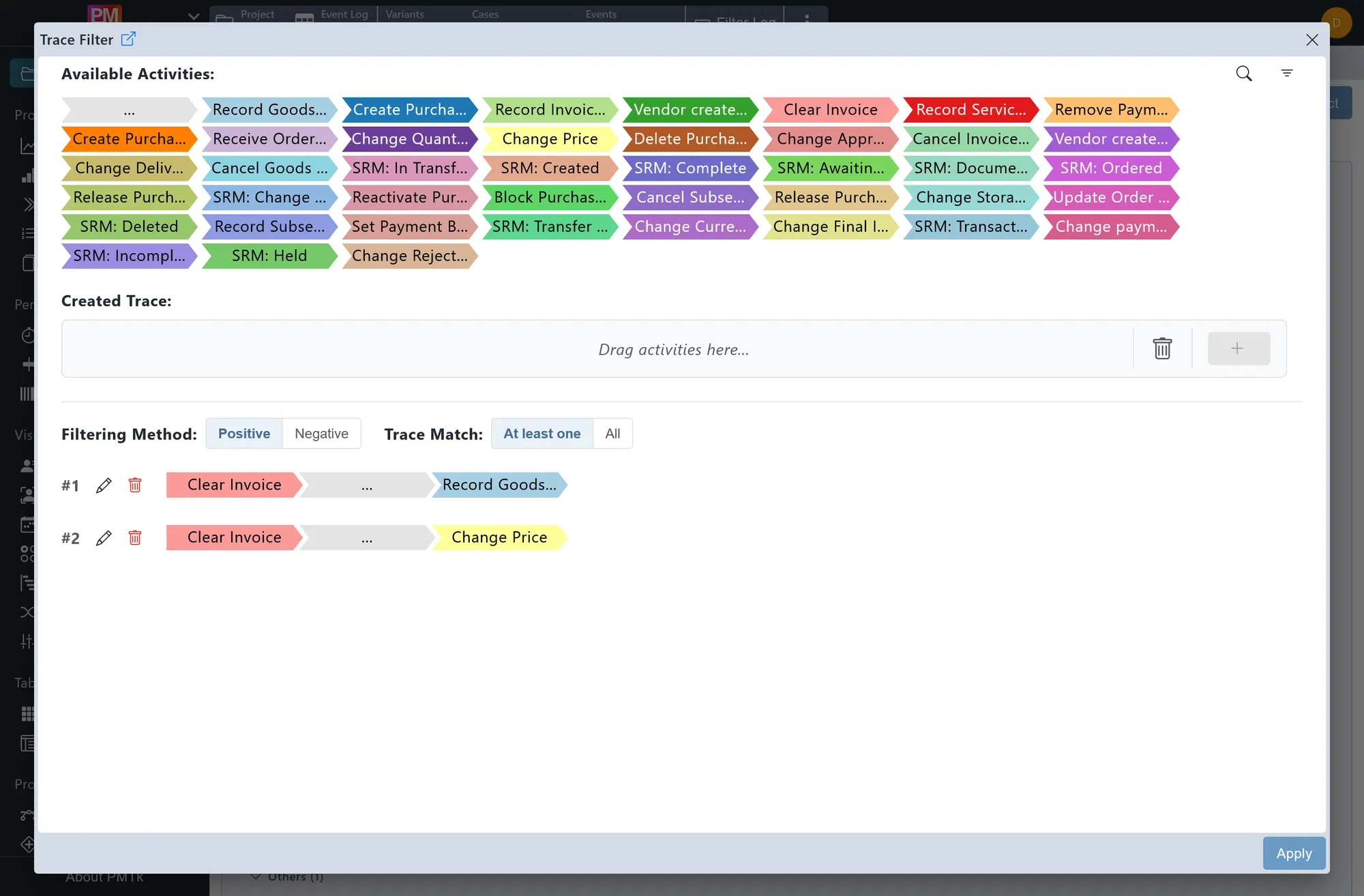Screen dimensions: 1364x896
Task: Select the SRM: Awaitin... activity
Action: coord(831,168)
